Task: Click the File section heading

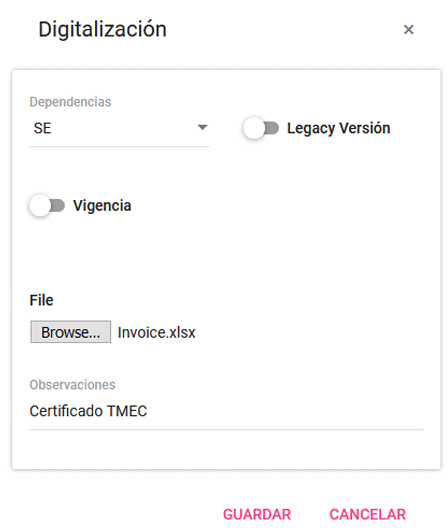Action: (41, 300)
